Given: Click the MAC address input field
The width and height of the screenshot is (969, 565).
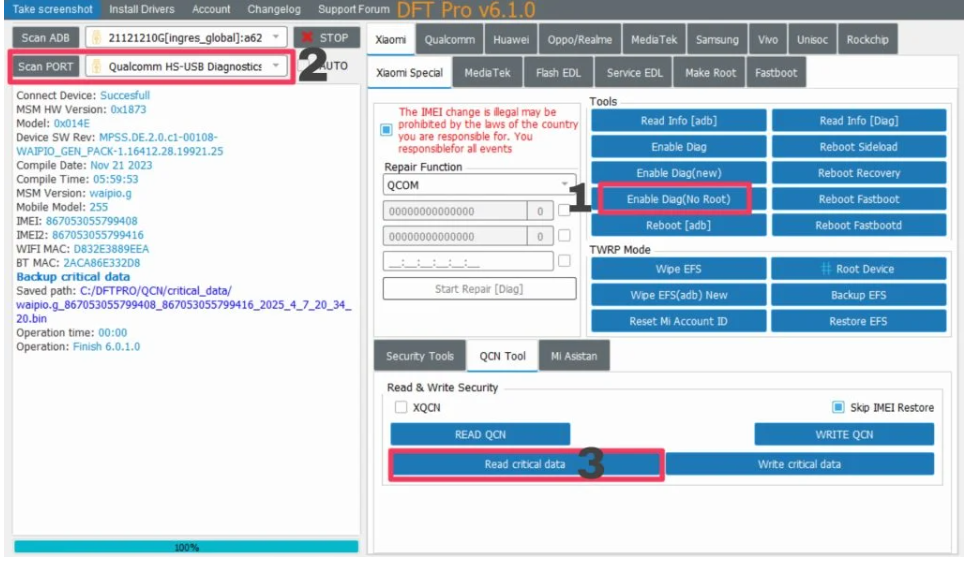Looking at the screenshot, I should [x=468, y=261].
